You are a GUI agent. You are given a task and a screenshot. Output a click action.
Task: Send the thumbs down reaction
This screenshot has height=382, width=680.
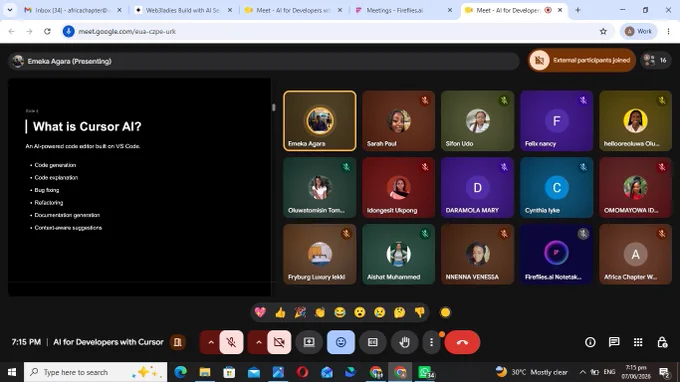419,312
